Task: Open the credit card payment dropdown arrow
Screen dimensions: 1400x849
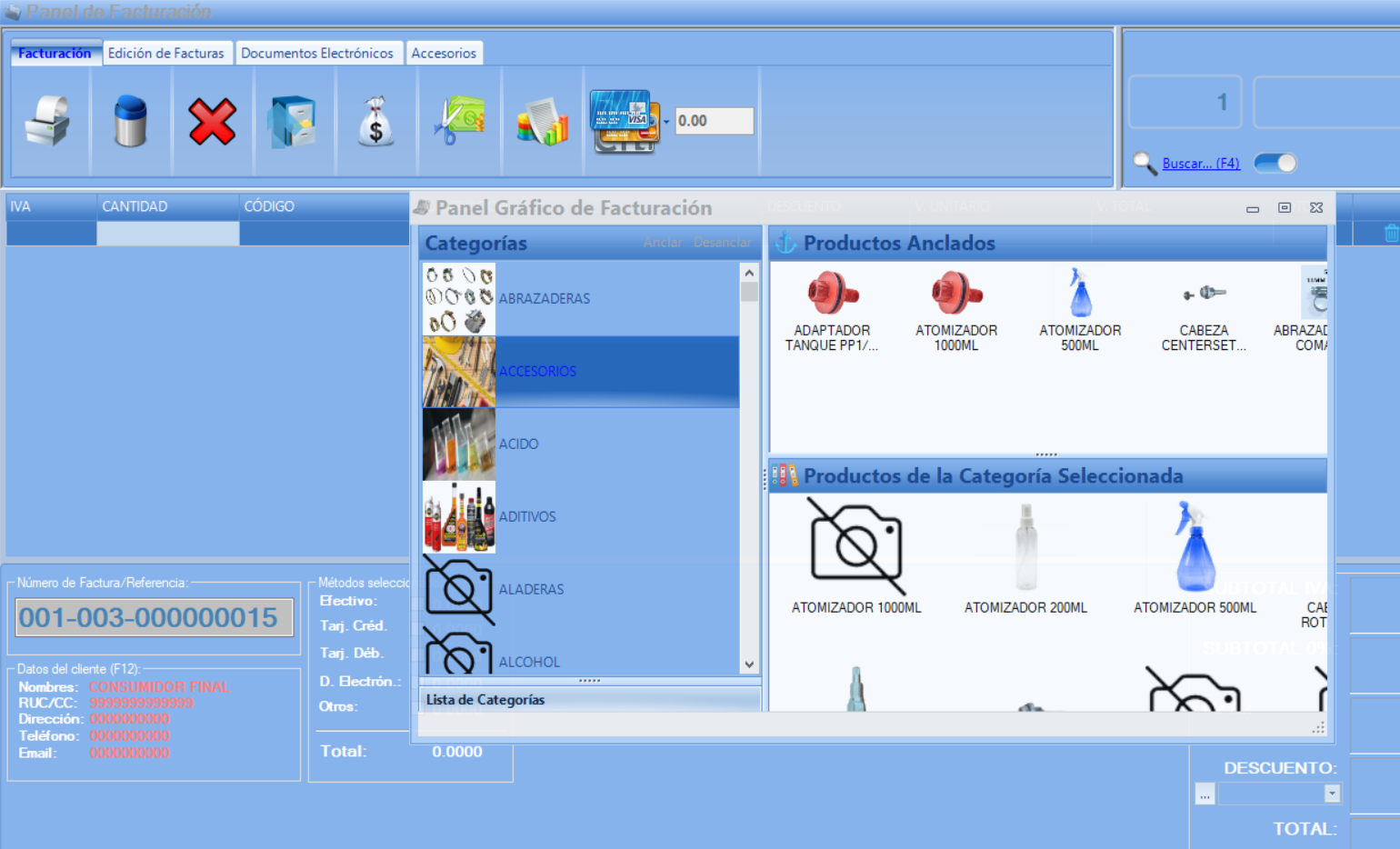Action: click(666, 122)
